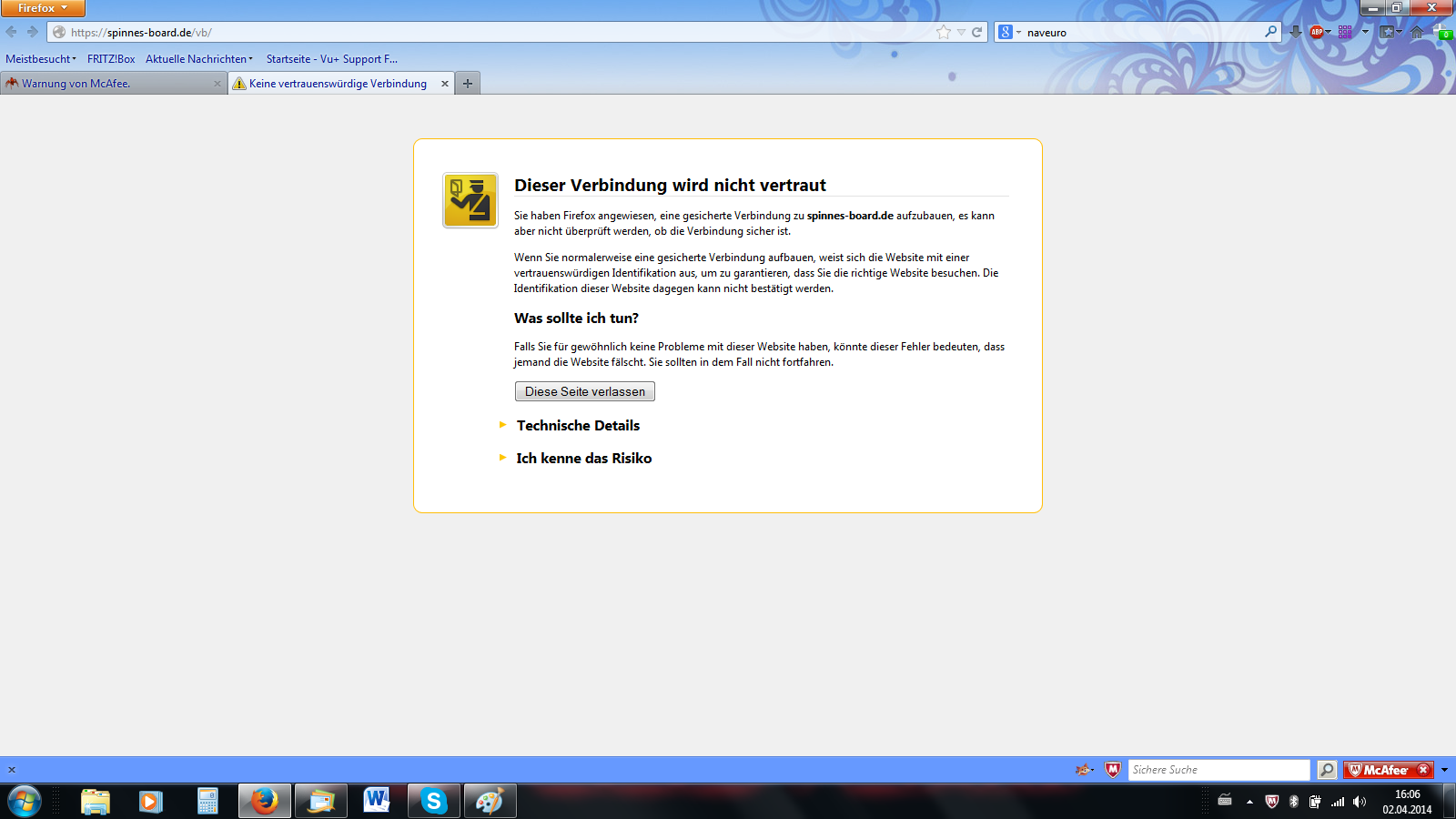Image resolution: width=1456 pixels, height=819 pixels.
Task: Open Skype from the taskbar
Action: pos(434,801)
